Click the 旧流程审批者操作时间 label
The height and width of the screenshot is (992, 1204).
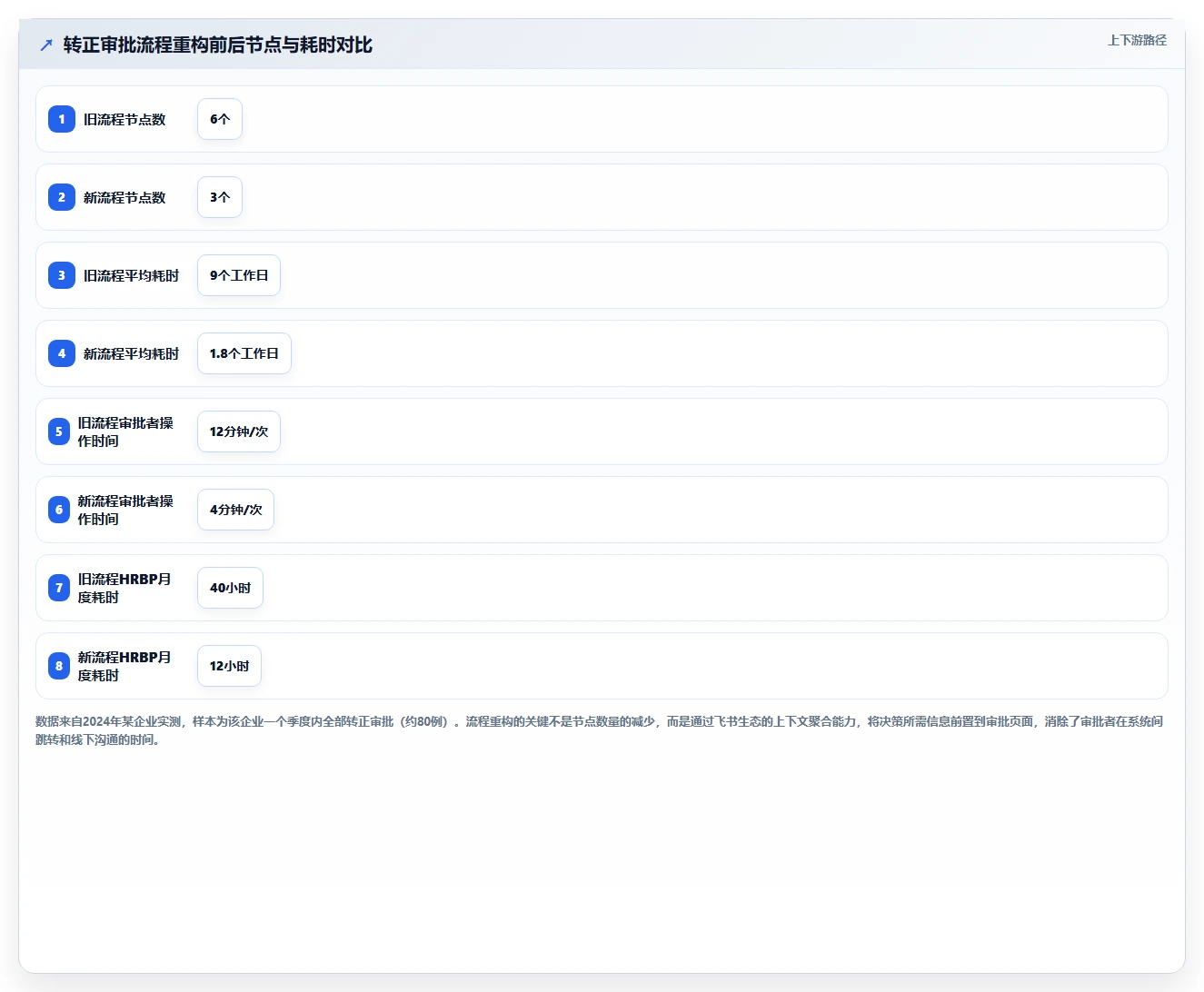pyautogui.click(x=125, y=432)
